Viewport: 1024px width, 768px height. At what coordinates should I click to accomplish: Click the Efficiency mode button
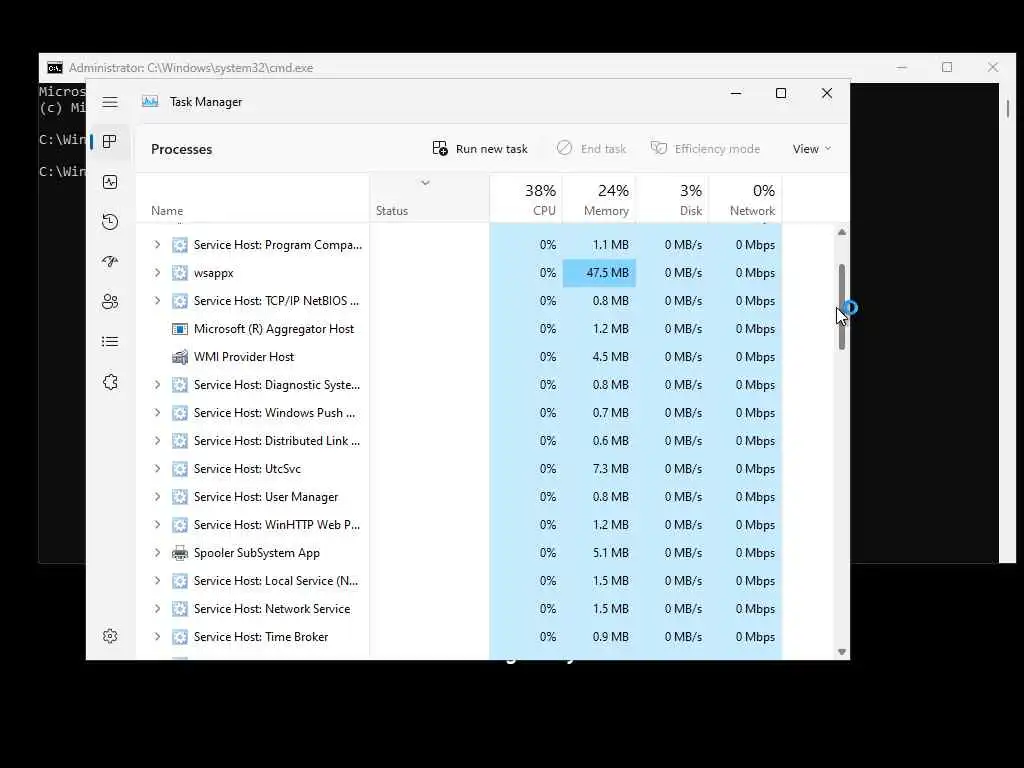coord(705,149)
